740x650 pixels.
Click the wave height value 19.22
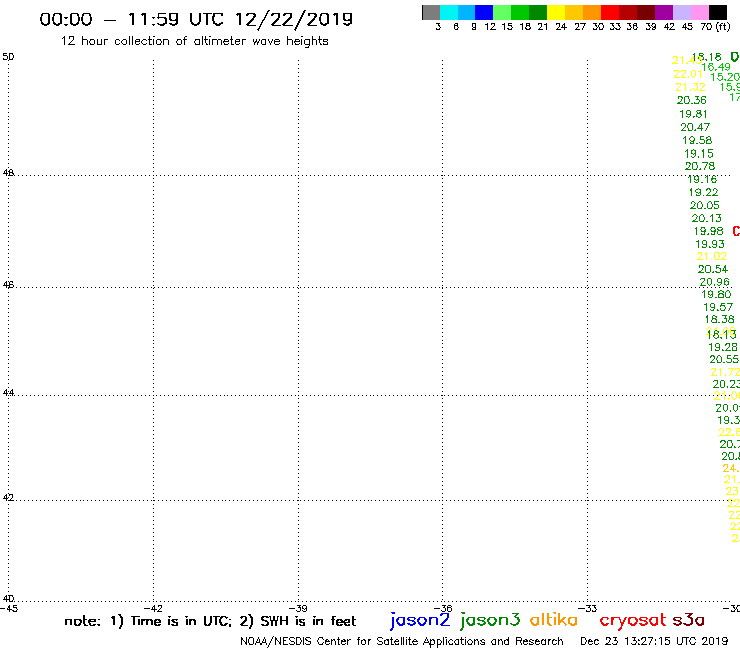704,192
